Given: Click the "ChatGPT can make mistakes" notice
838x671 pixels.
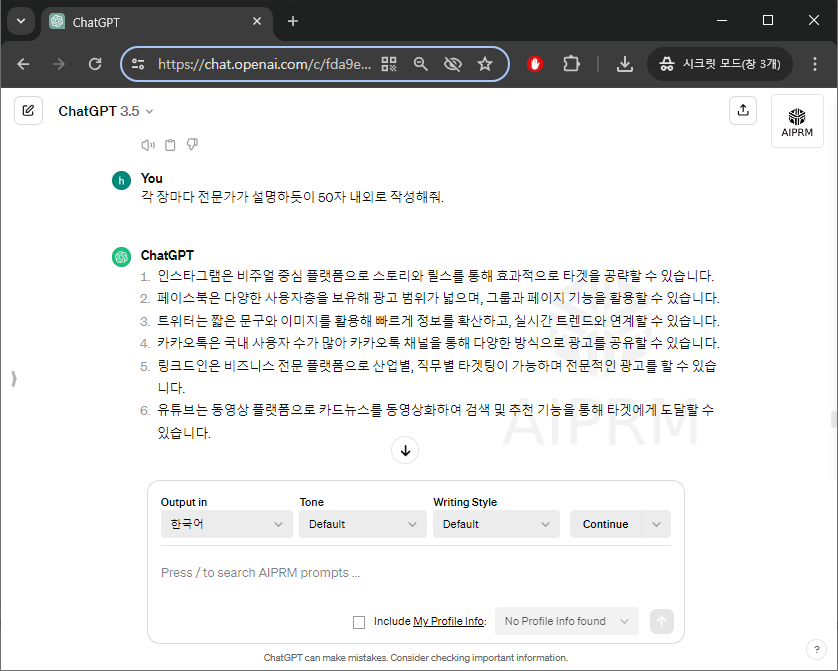Looking at the screenshot, I should tap(415, 658).
